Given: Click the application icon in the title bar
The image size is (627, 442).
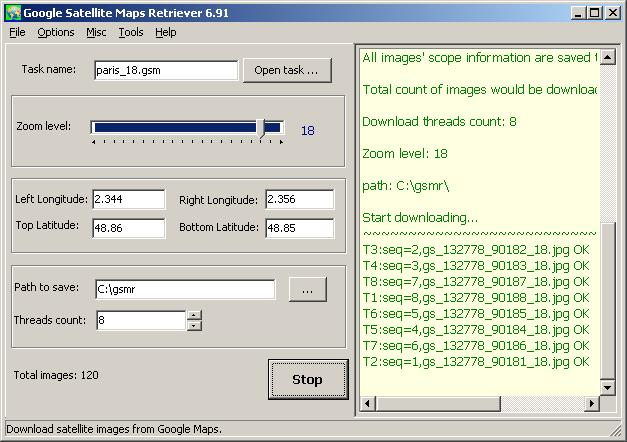Looking at the screenshot, I should point(13,13).
